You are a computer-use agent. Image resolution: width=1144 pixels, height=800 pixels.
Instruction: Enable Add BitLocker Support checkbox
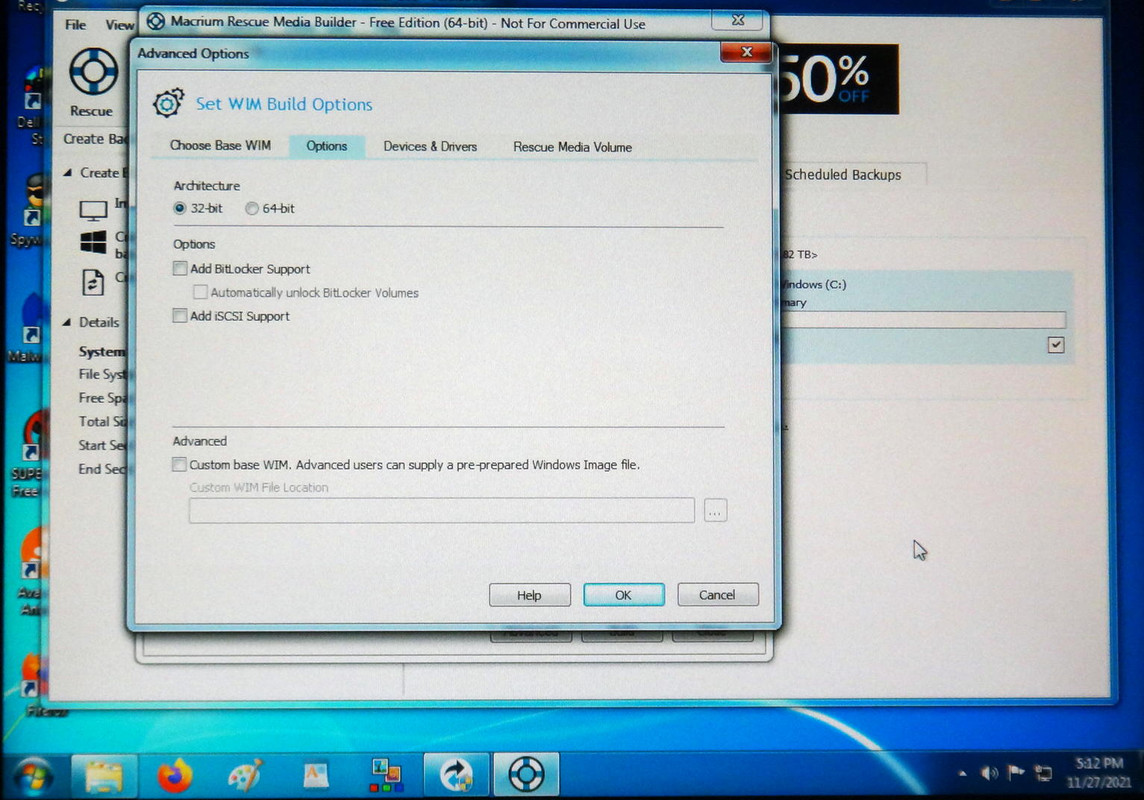179,268
